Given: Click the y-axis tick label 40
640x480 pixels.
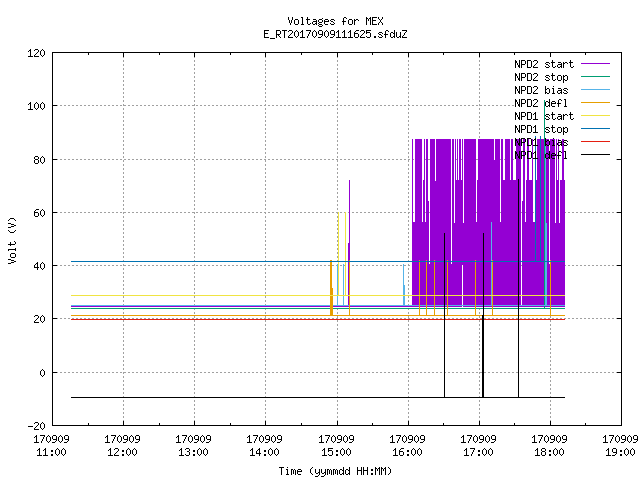Looking at the screenshot, I should click(x=39, y=266).
